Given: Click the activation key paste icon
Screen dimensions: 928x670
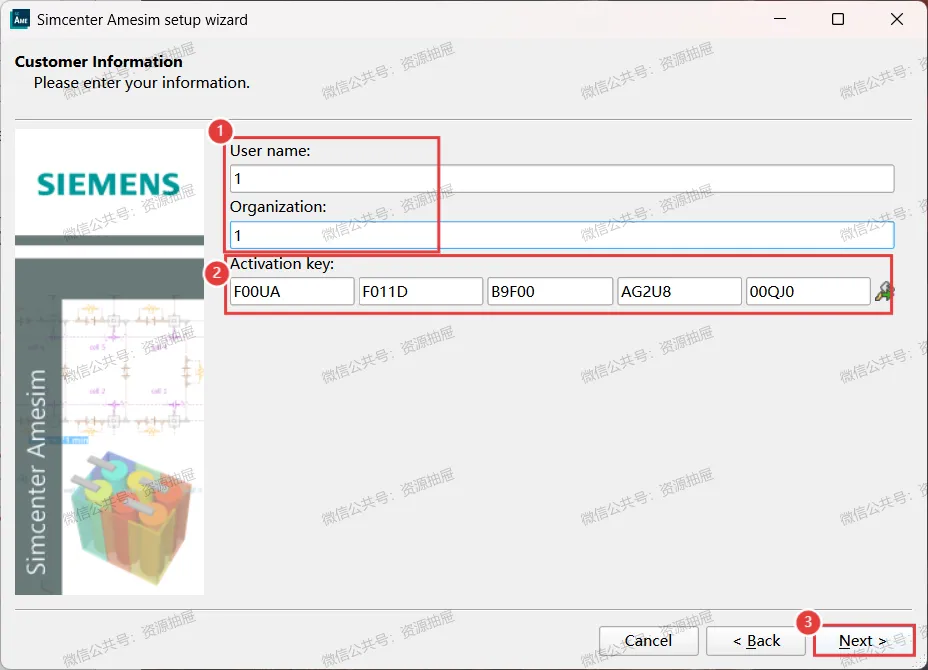Looking at the screenshot, I should (884, 291).
